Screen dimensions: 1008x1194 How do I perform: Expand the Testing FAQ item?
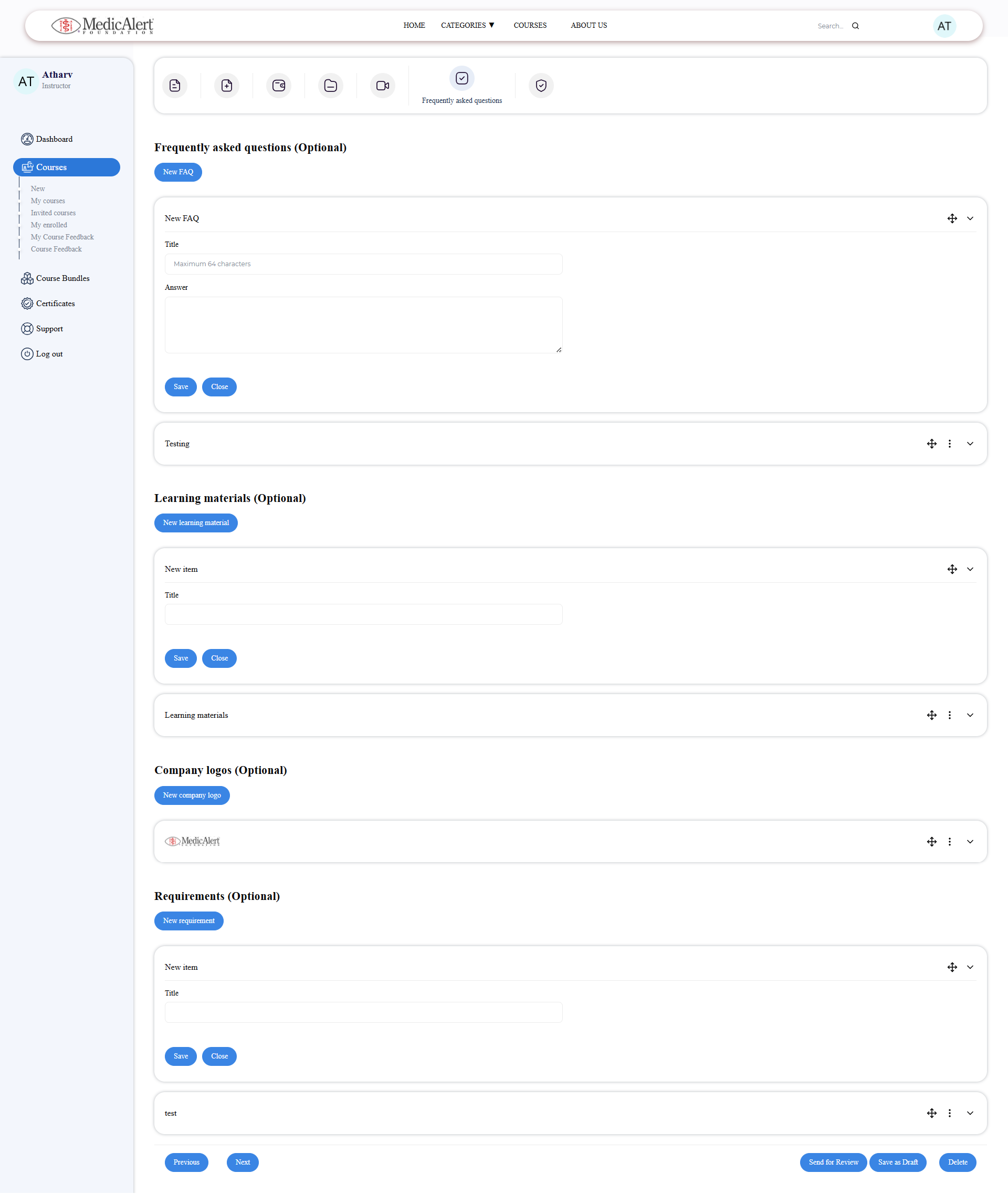tap(970, 444)
